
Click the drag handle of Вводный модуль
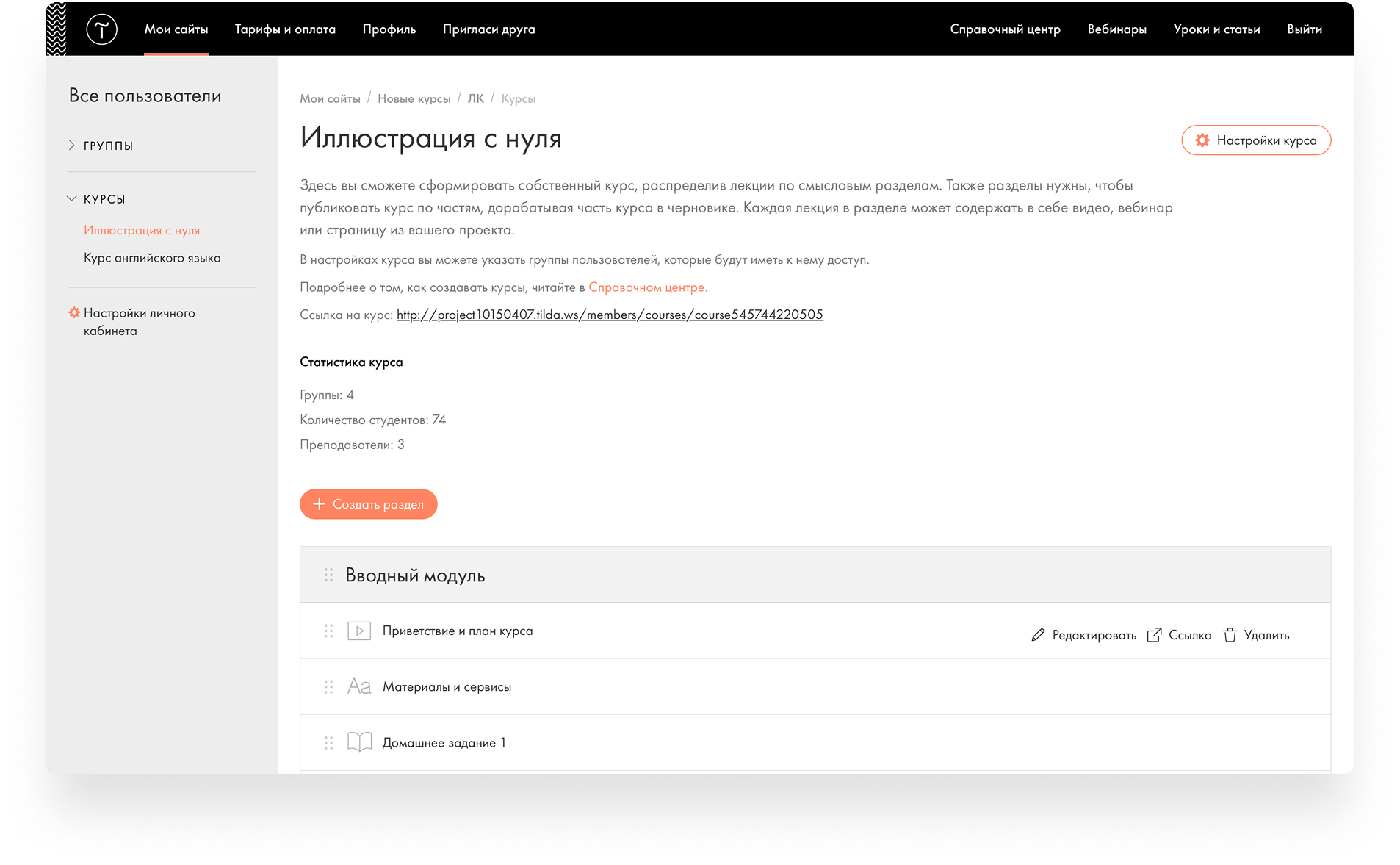click(328, 575)
